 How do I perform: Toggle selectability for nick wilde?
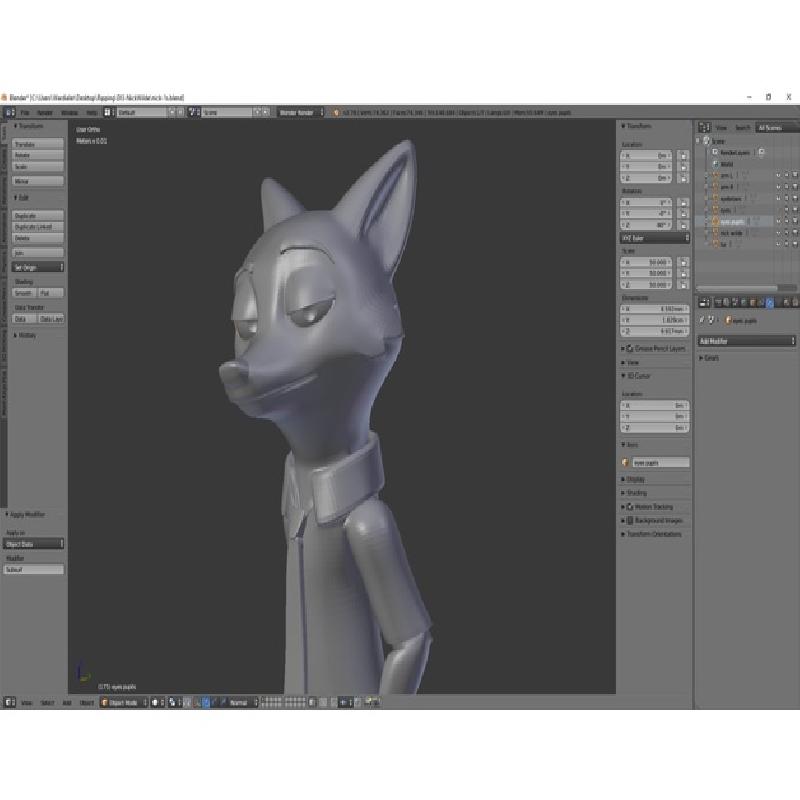787,233
